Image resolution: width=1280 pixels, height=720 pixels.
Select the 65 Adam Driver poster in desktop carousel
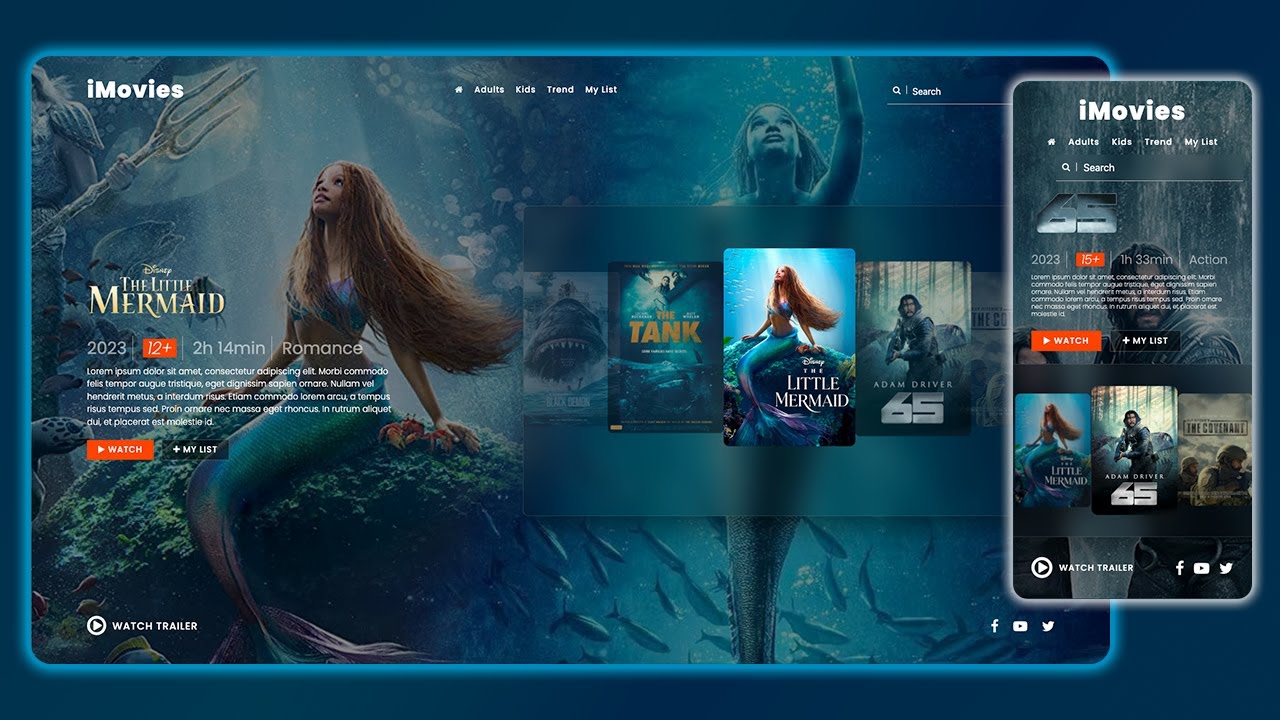point(913,349)
